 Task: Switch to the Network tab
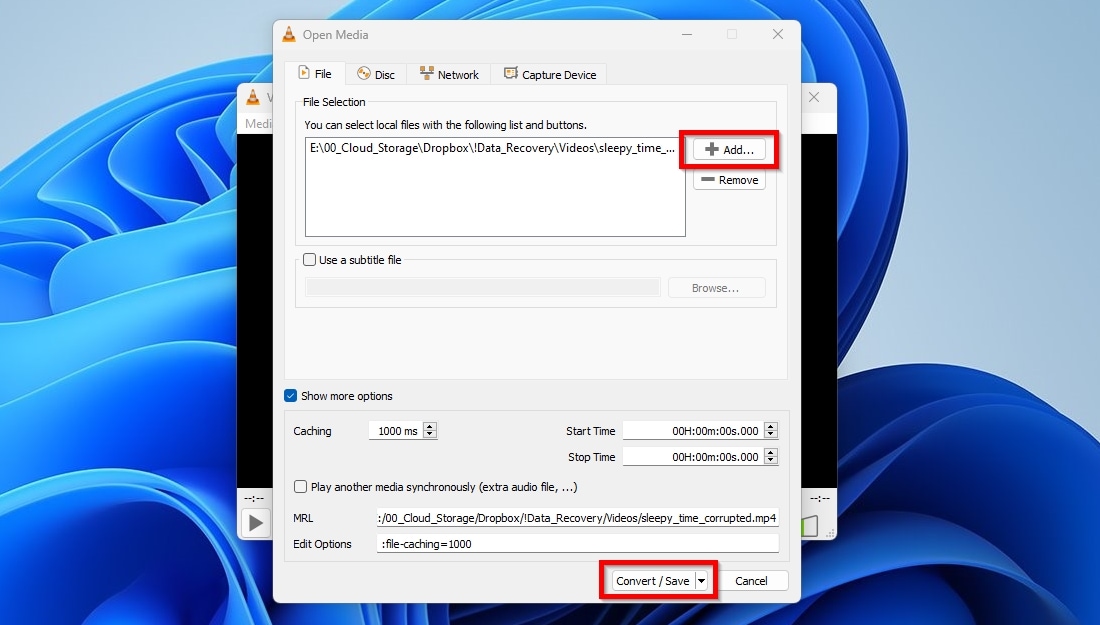pos(449,74)
